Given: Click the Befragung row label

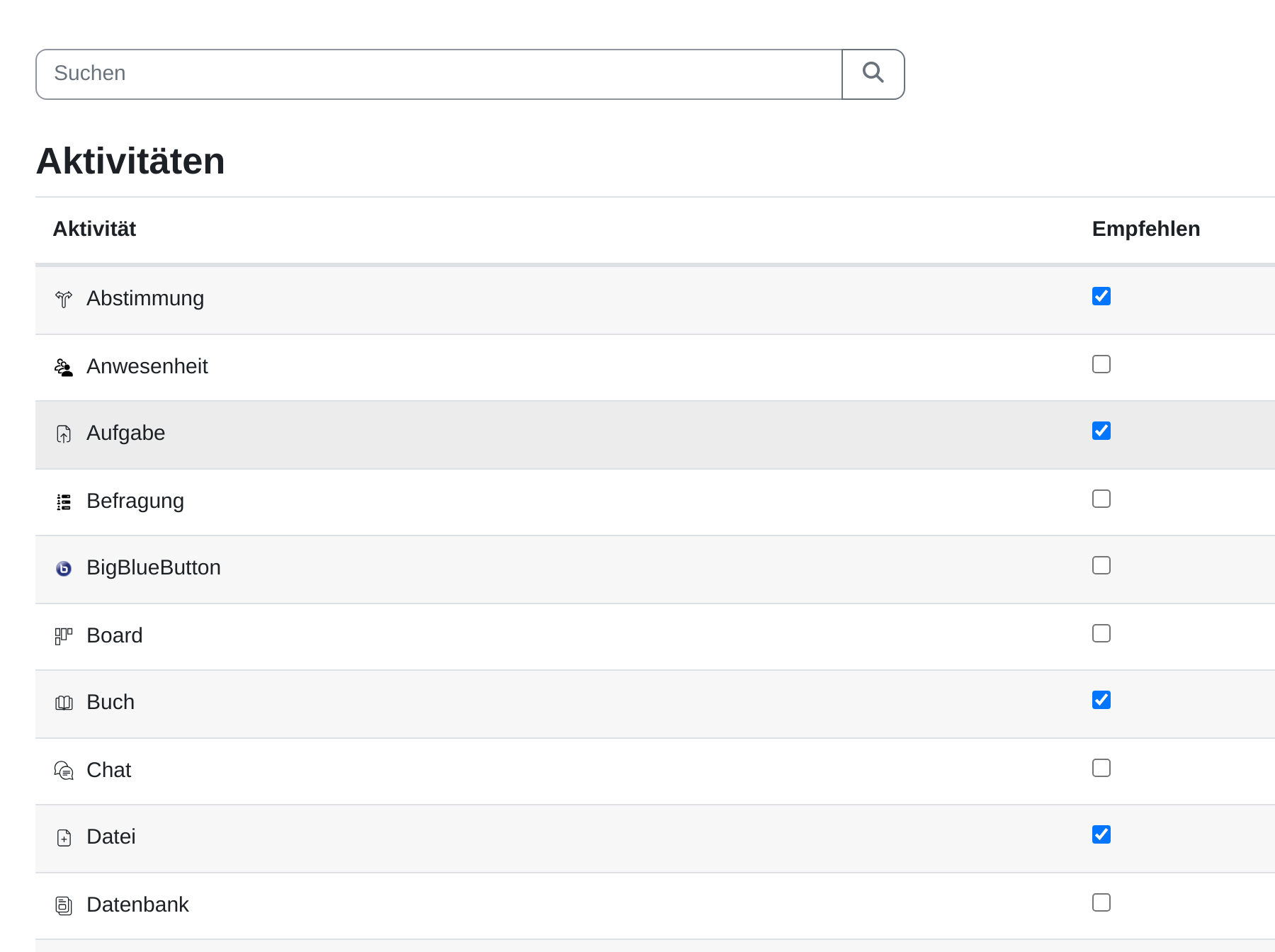Looking at the screenshot, I should coord(135,501).
